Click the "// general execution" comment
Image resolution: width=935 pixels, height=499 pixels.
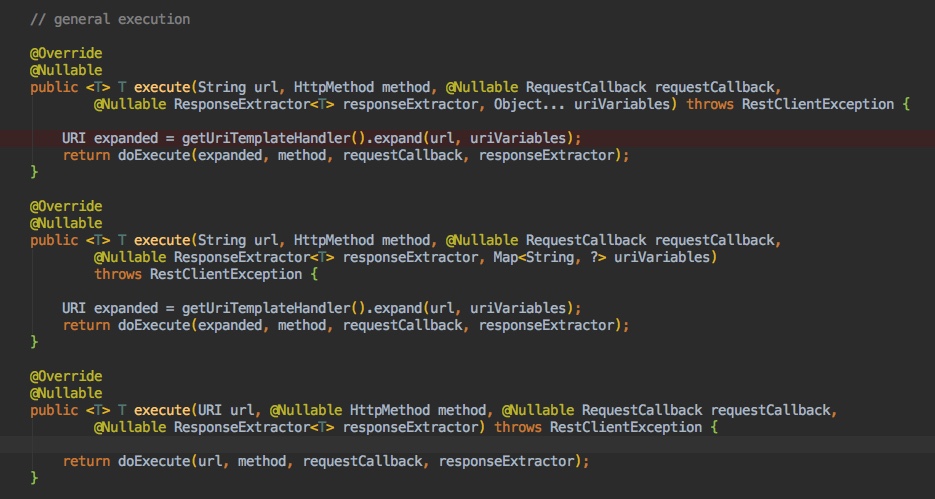pyautogui.click(x=110, y=19)
